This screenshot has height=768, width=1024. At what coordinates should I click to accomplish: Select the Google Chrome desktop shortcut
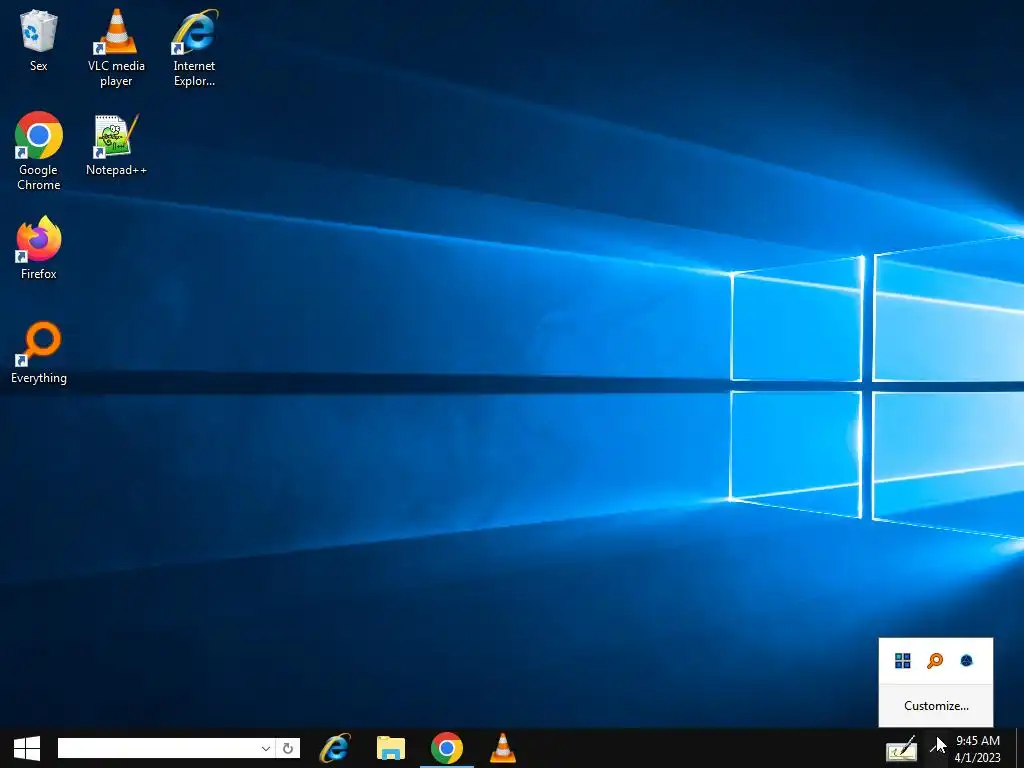coord(39,151)
